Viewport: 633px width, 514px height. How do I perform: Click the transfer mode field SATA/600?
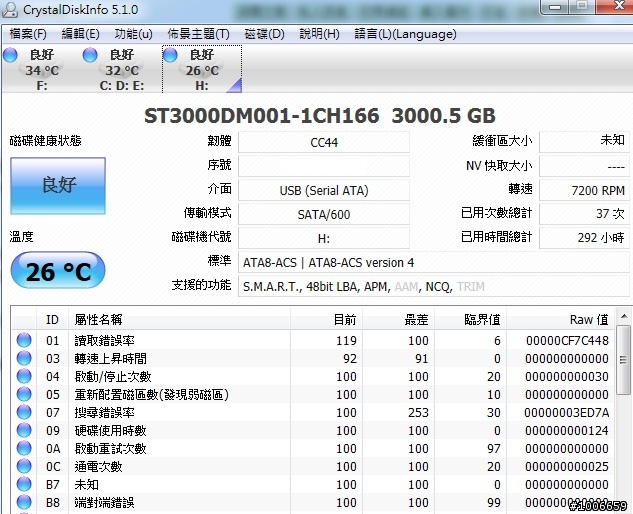[324, 214]
